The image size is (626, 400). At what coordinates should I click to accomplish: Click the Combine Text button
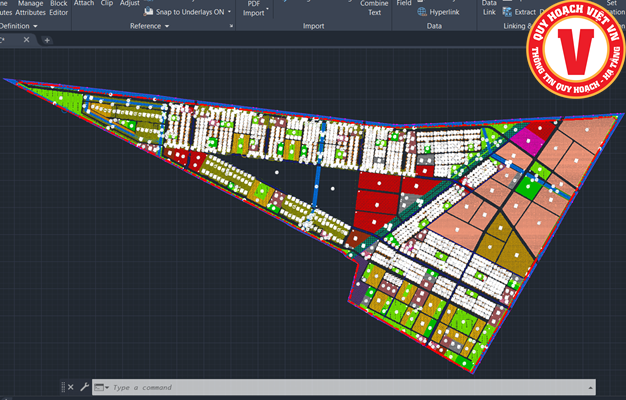[x=374, y=8]
